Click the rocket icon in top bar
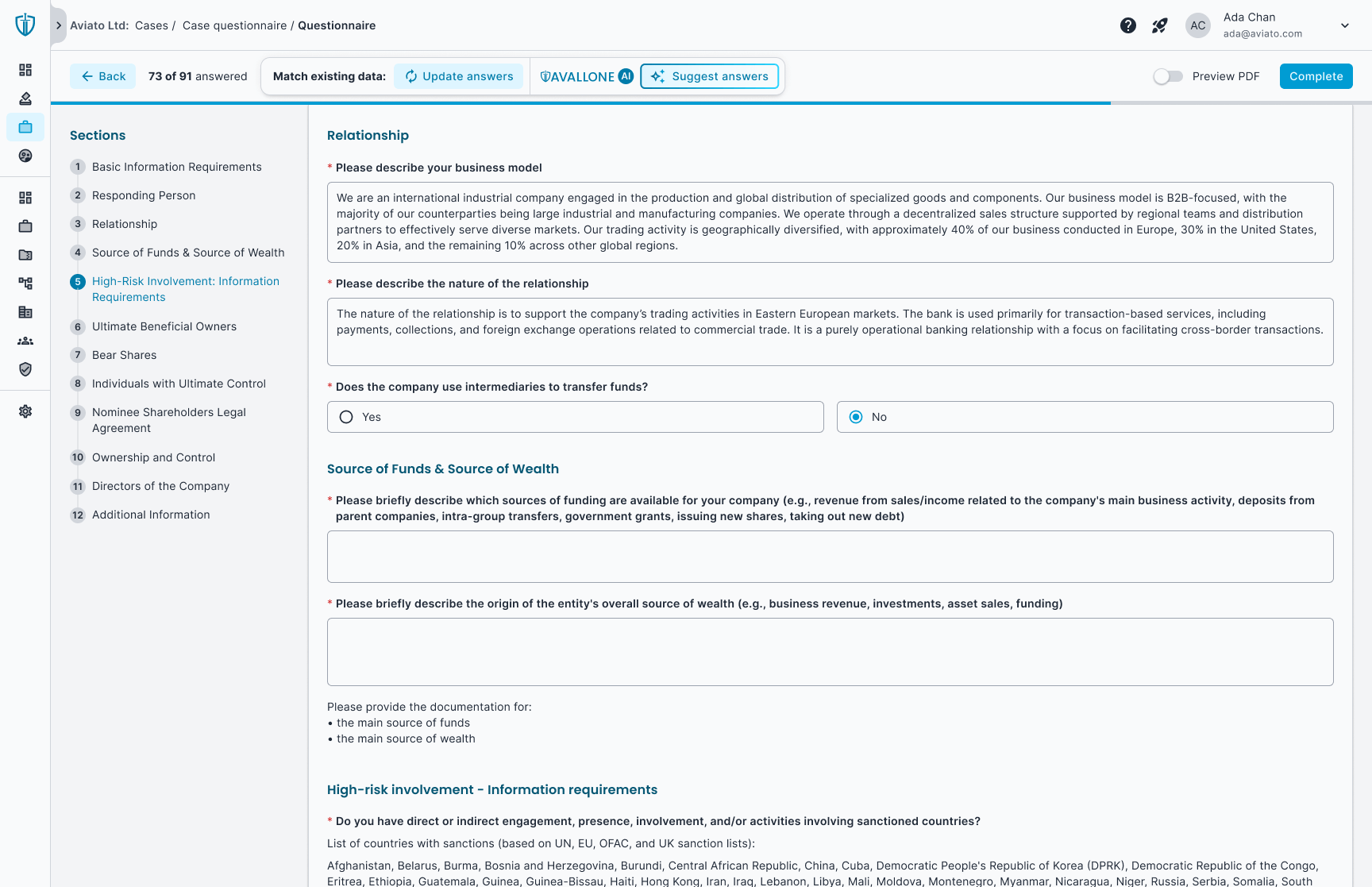The image size is (1372, 887). [1158, 25]
